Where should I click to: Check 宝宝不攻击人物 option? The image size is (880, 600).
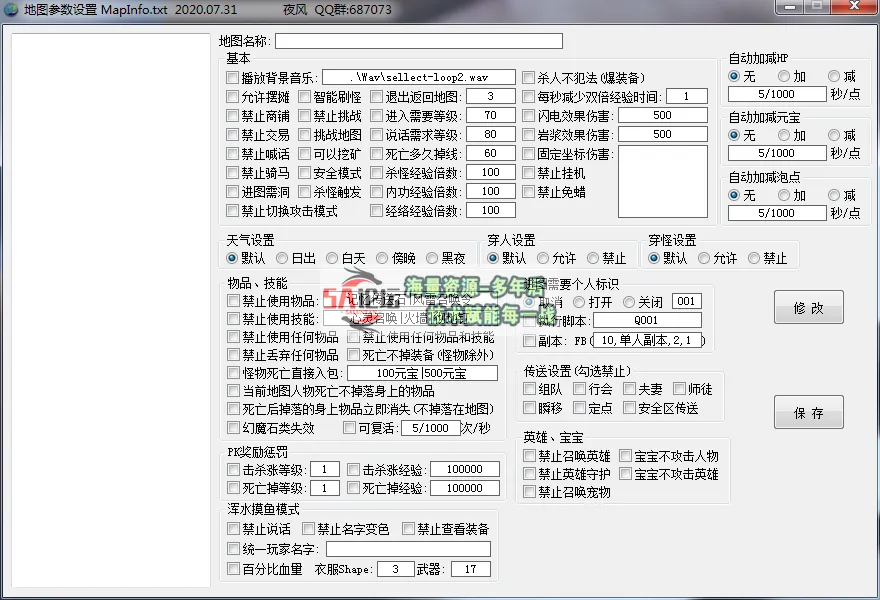625,455
